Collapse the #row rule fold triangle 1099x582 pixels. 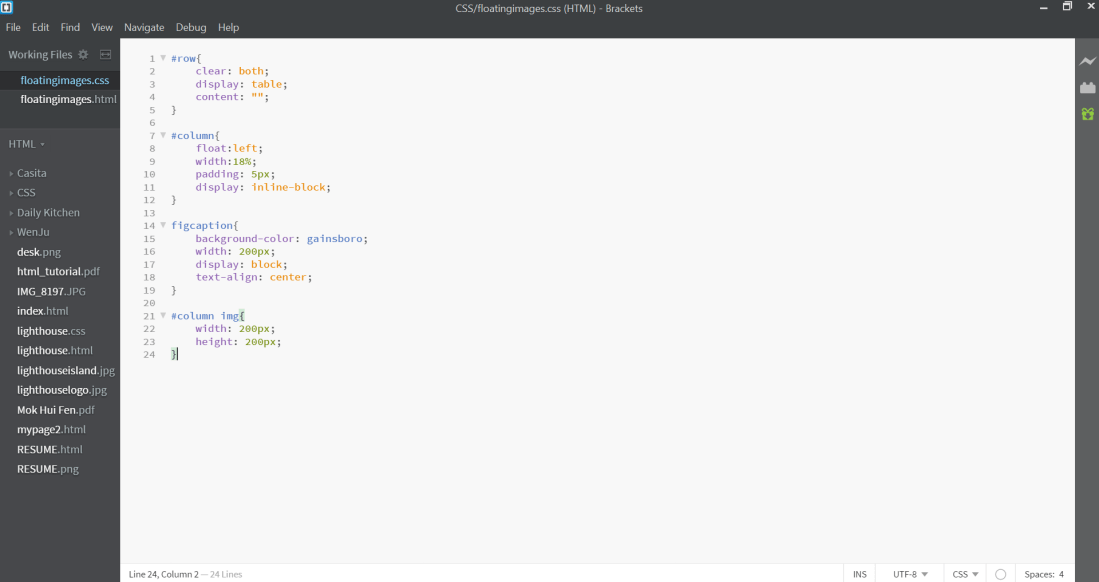click(x=162, y=58)
